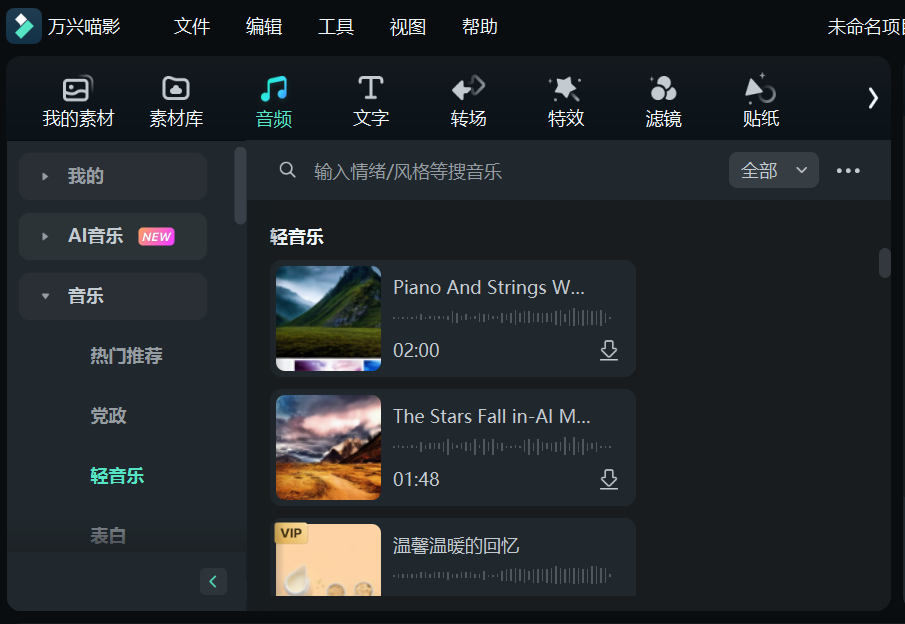Viewport: 905px width, 624px height.
Task: Click the search magnifier icon
Action: pyautogui.click(x=288, y=170)
